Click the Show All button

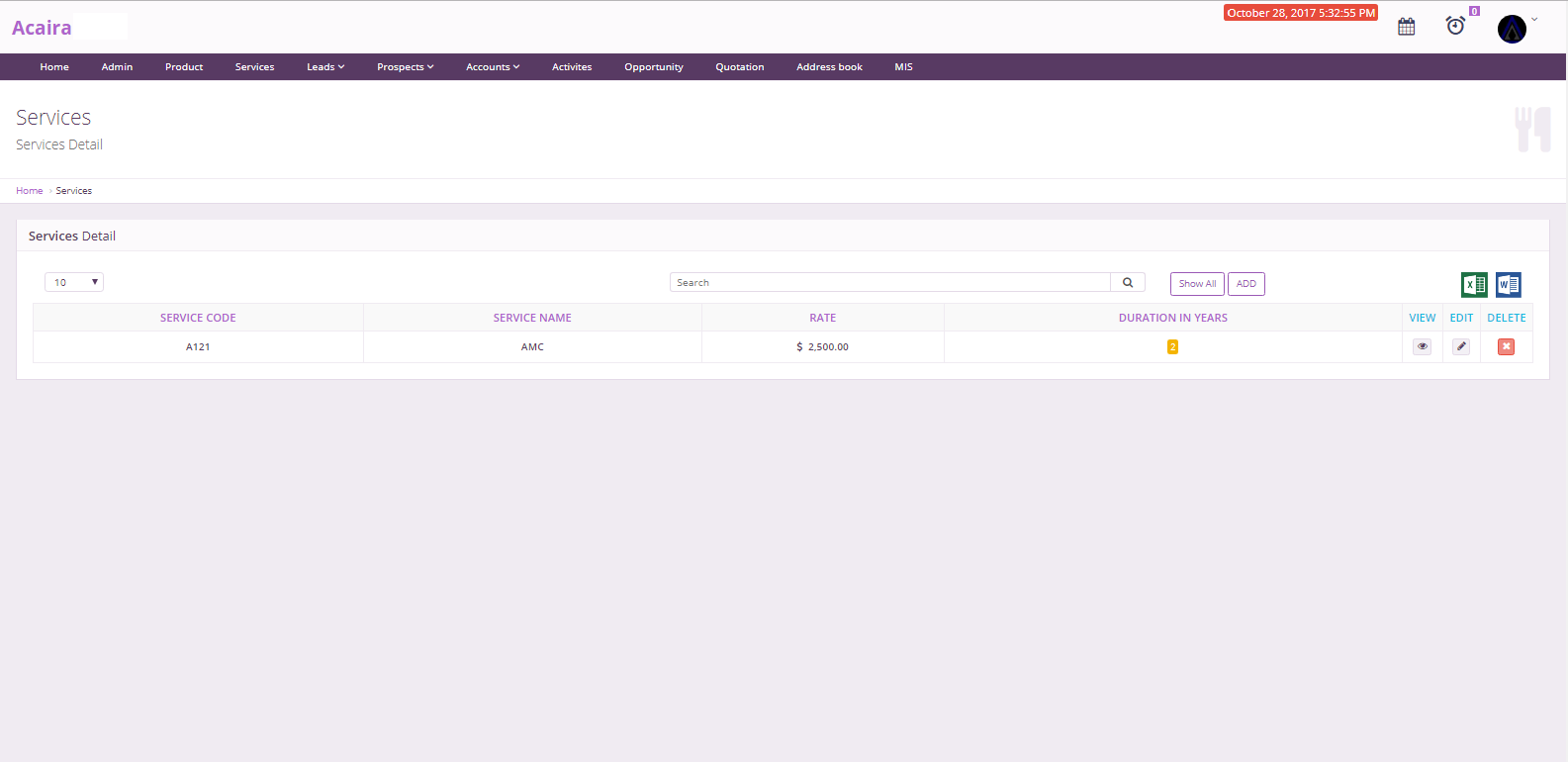pos(1197,284)
